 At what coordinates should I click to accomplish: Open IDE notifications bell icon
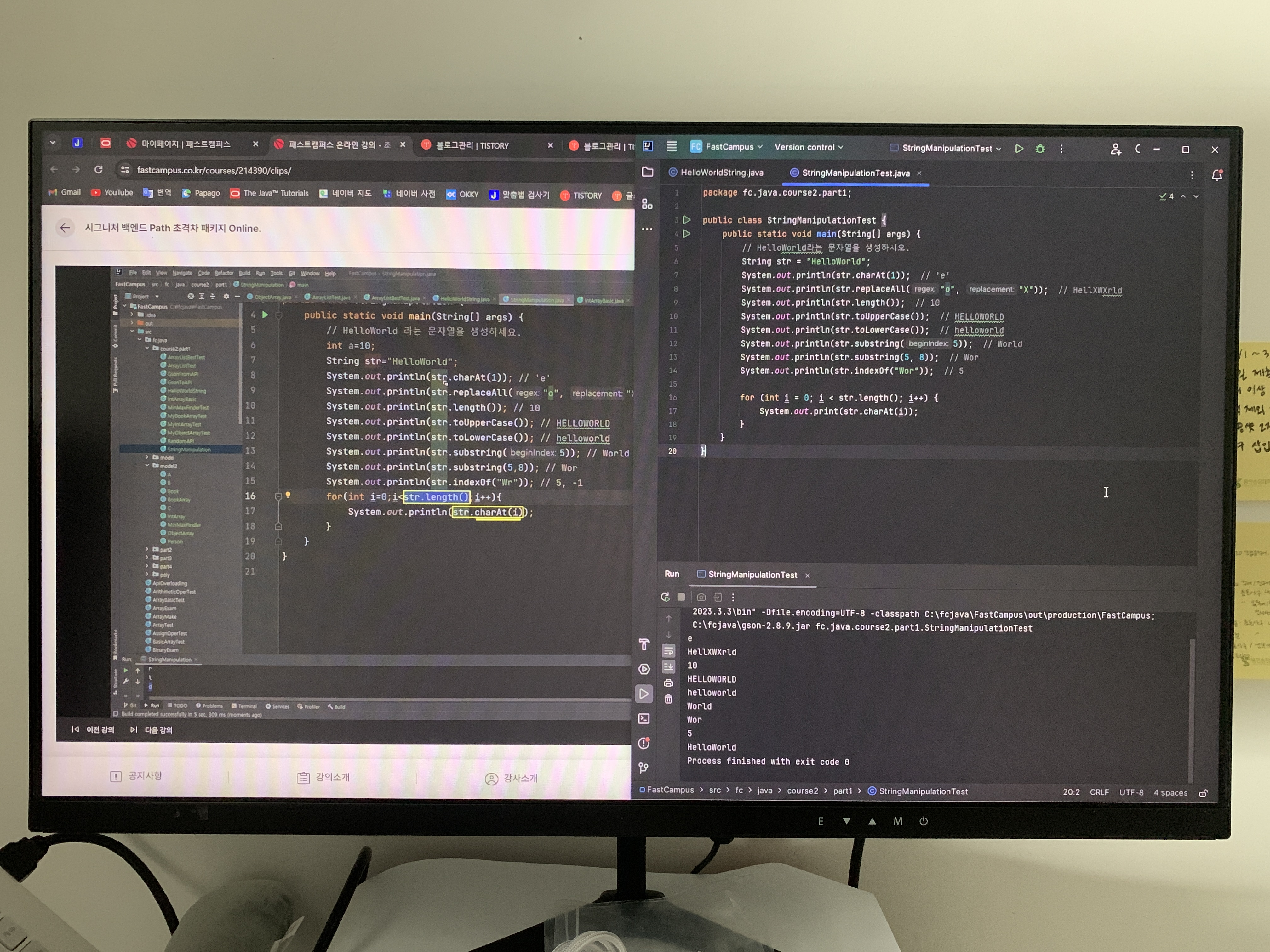click(1216, 175)
